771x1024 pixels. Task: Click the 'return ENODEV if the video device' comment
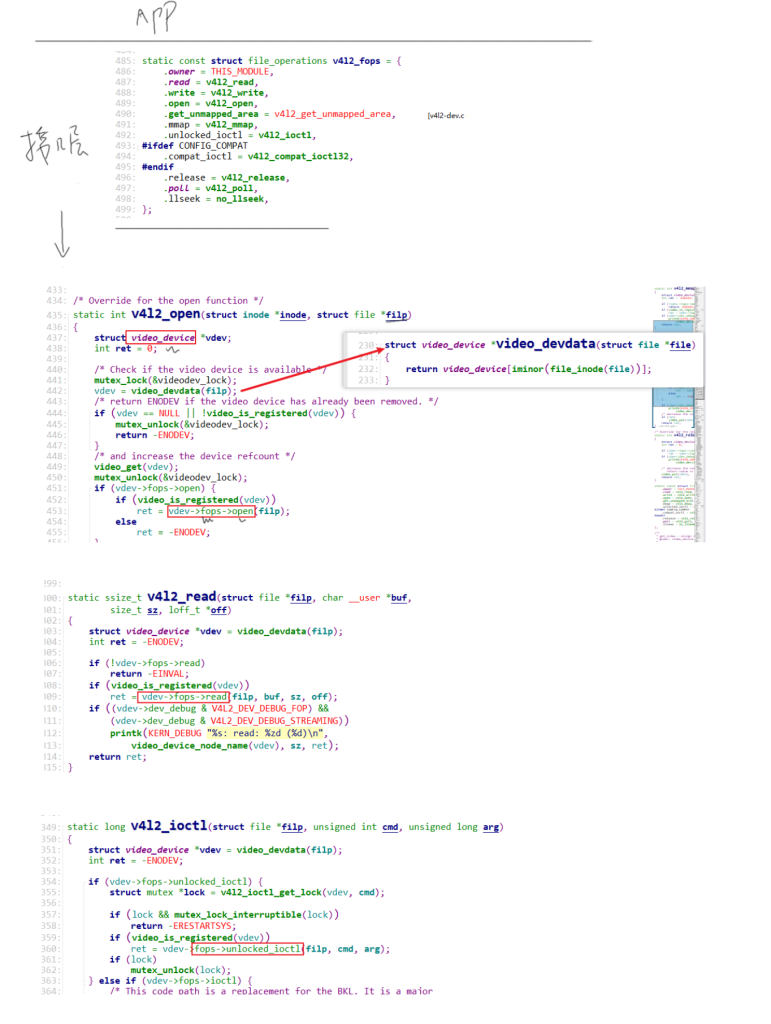pyautogui.click(x=266, y=401)
